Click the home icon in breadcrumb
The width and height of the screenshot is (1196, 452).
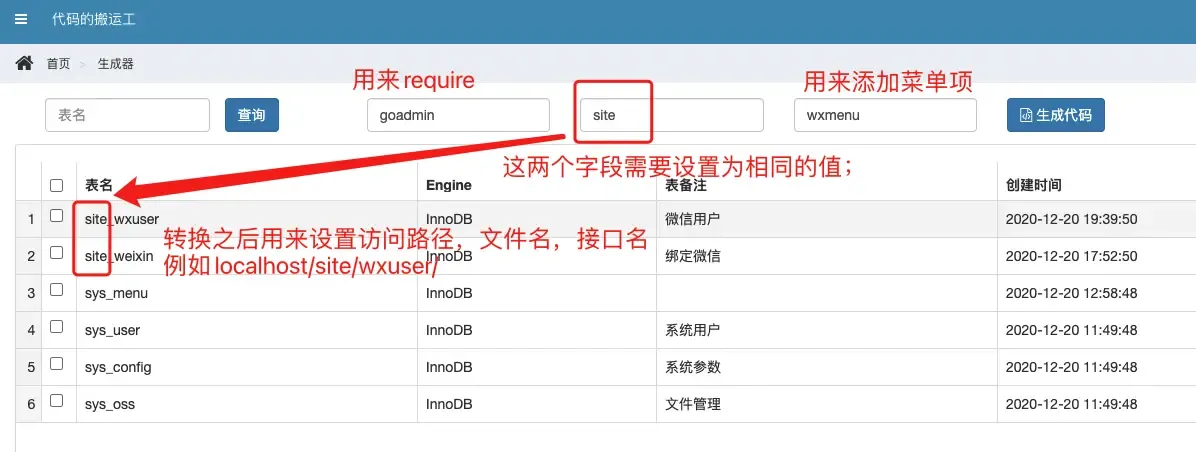pos(24,64)
